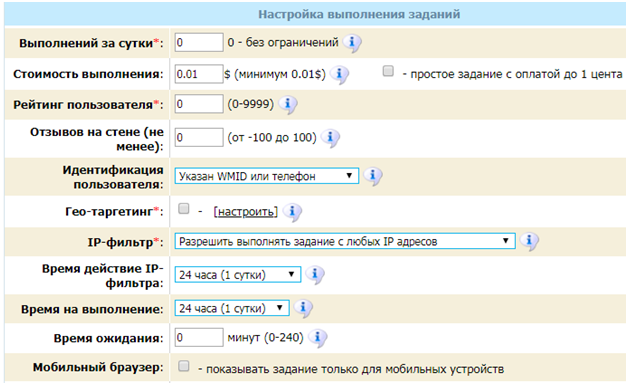The height and width of the screenshot is (385, 628).
Task: Open Идентификация пользователя dropdown
Action: tap(266, 176)
